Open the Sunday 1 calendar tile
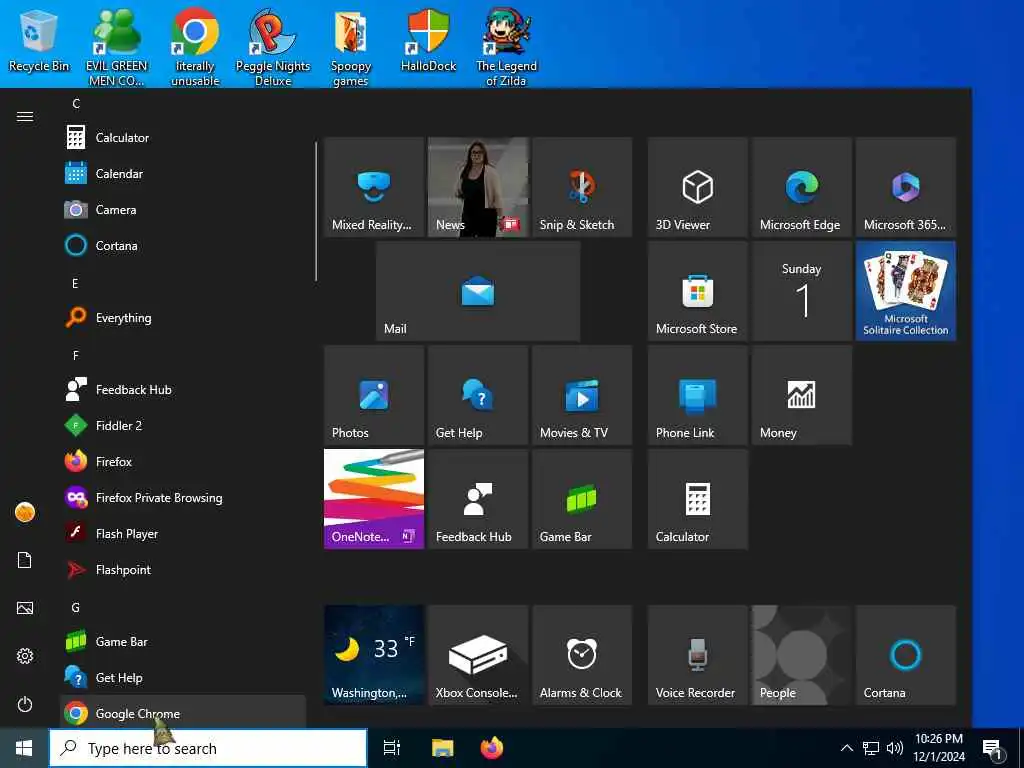 coord(802,291)
